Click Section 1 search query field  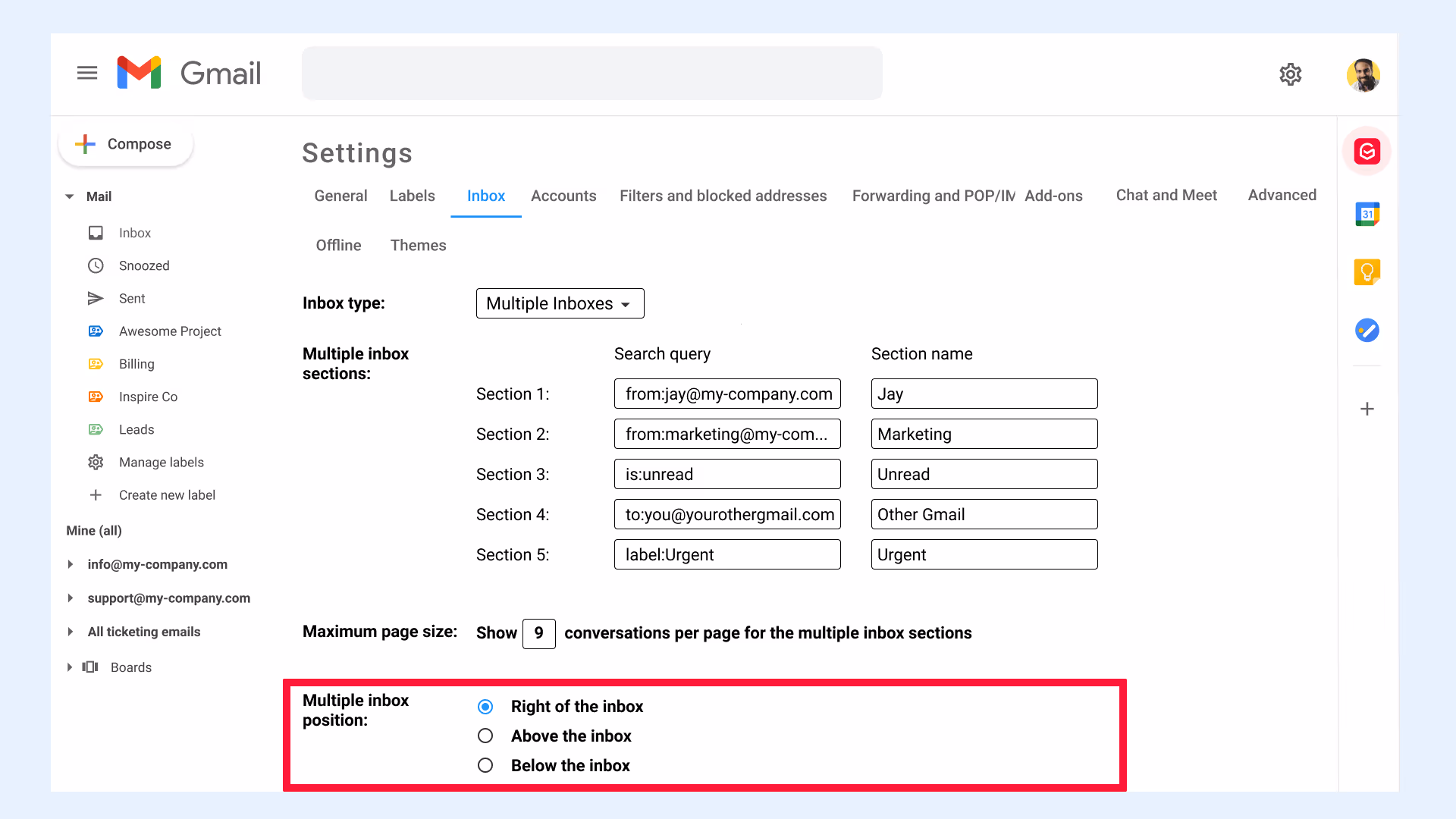(x=727, y=394)
